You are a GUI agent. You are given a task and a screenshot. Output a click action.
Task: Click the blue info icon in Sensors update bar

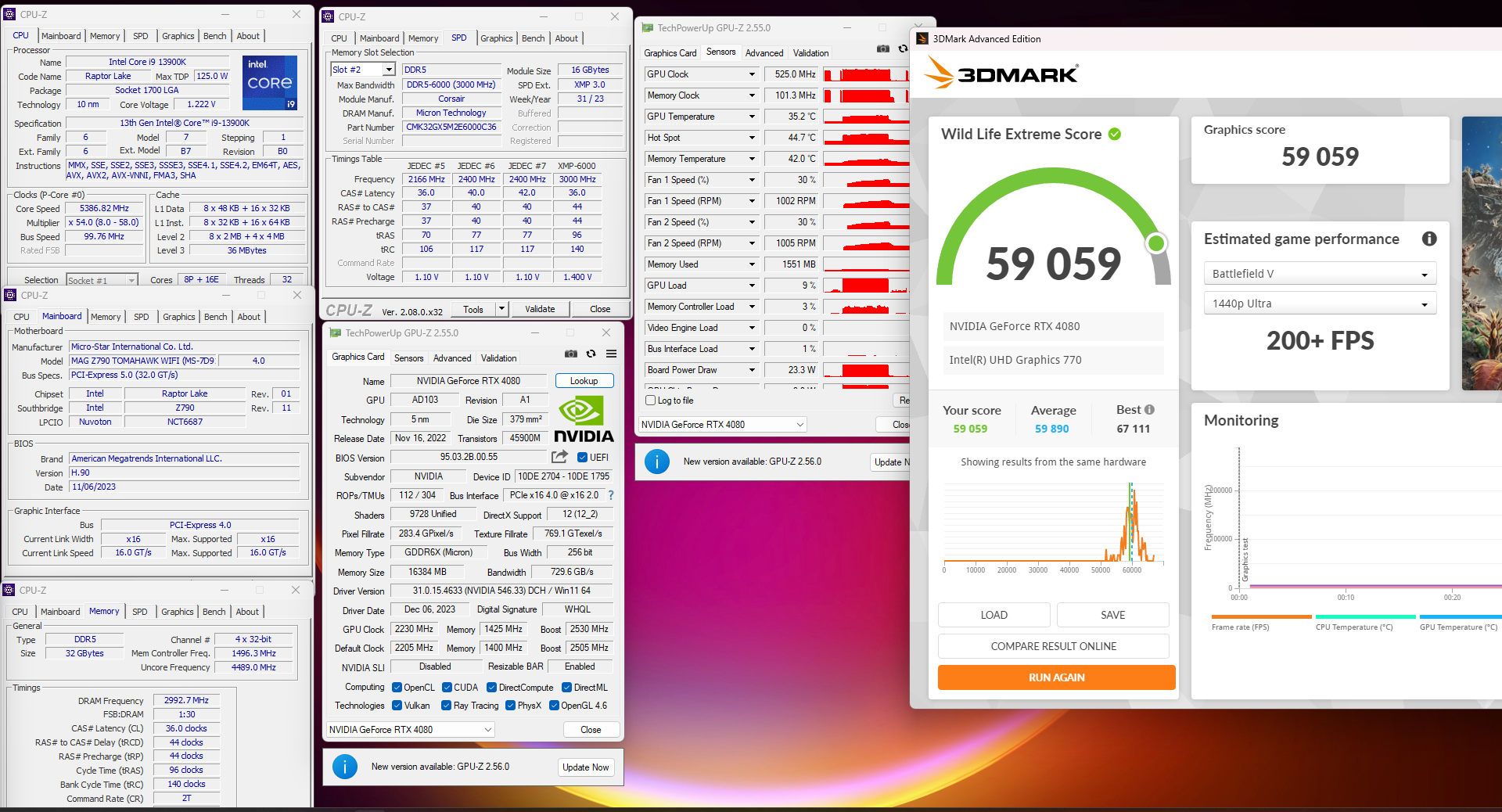[x=657, y=462]
